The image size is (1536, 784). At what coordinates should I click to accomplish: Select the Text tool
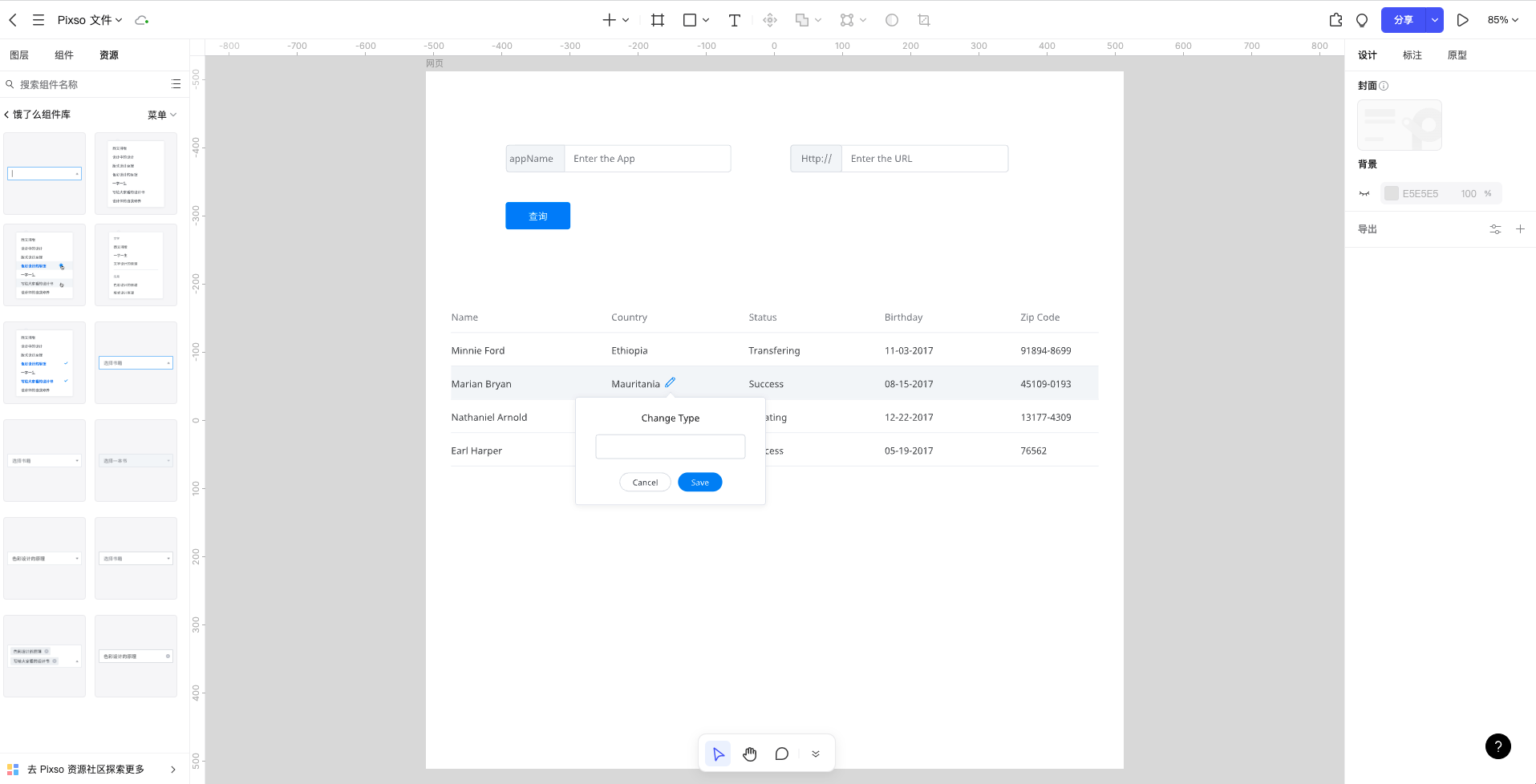click(734, 20)
